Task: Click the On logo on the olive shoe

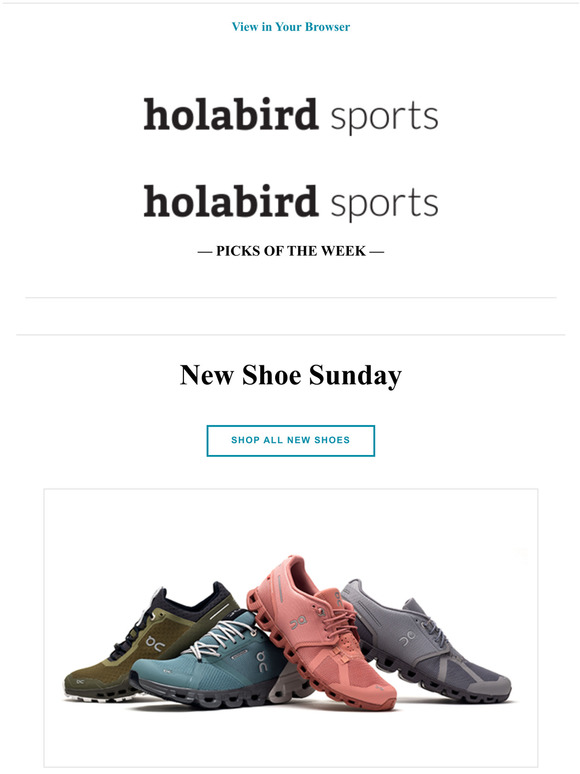Action: (155, 643)
